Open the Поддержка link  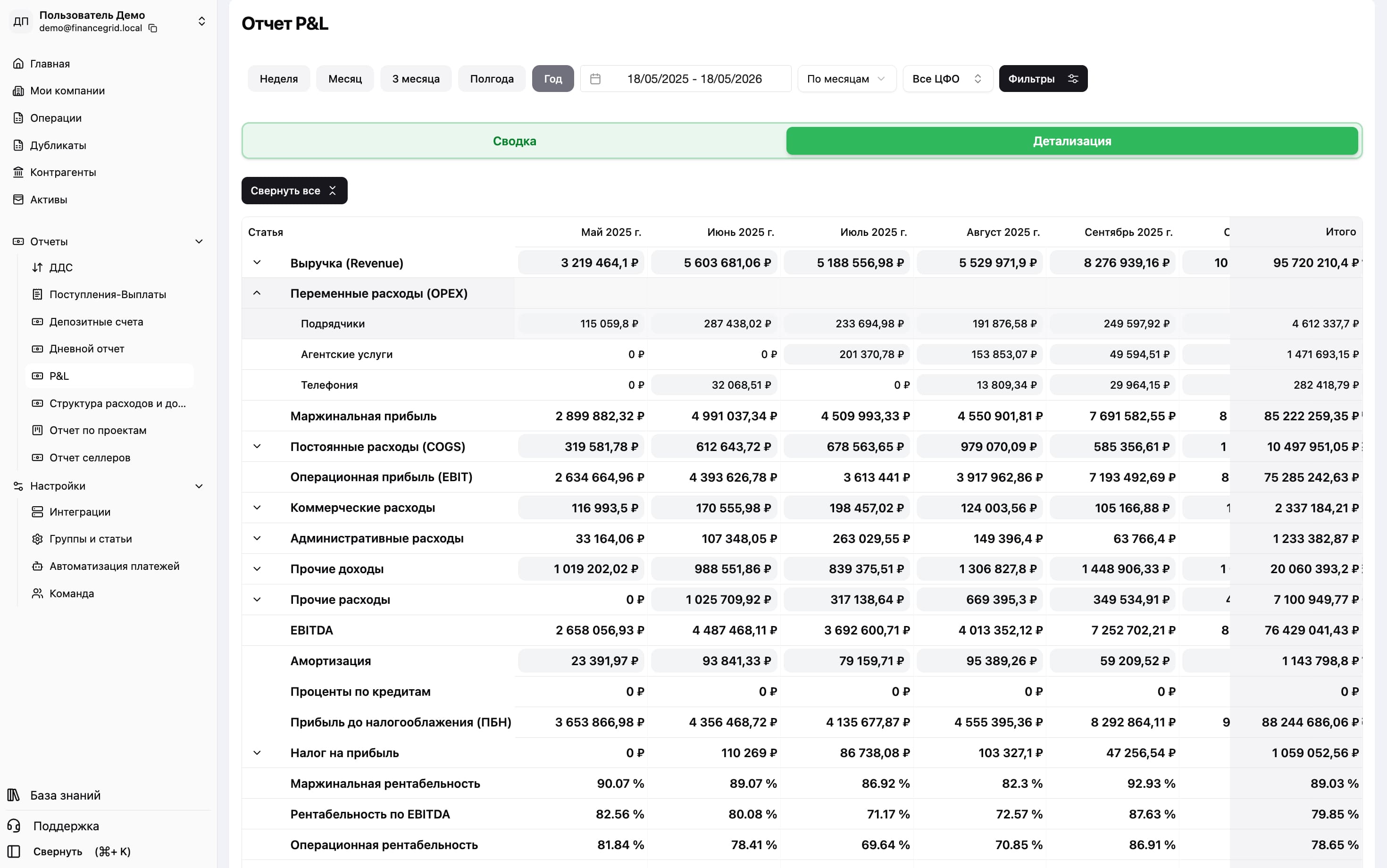(x=66, y=826)
